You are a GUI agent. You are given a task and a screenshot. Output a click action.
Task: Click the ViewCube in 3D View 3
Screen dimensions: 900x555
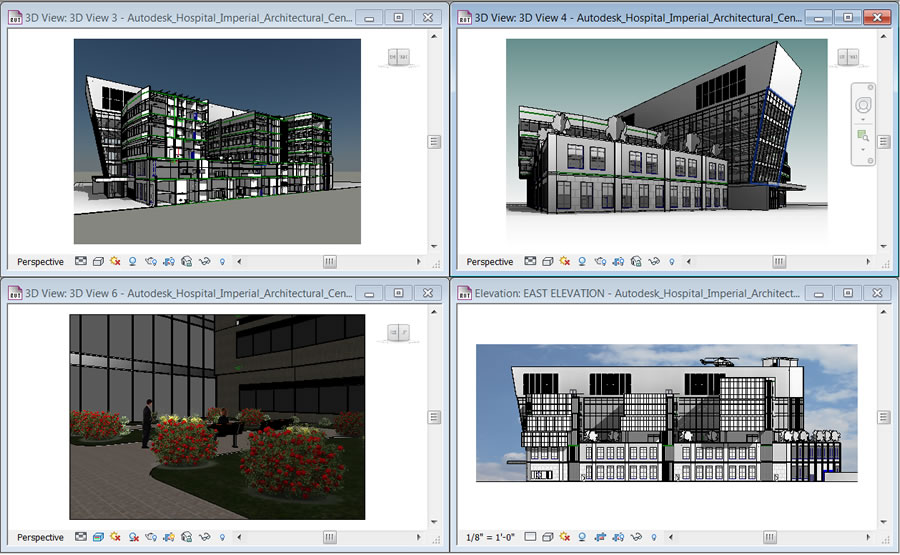[398, 57]
